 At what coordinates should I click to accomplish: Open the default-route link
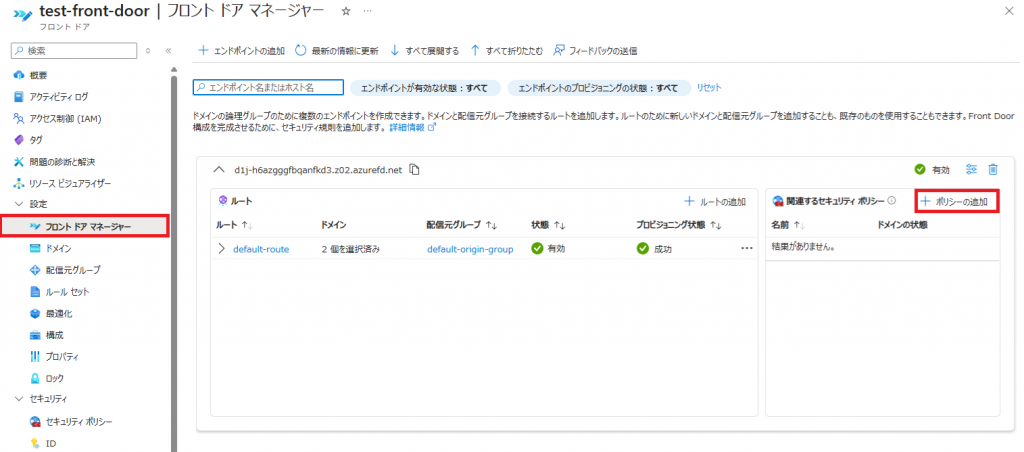tap(261, 249)
